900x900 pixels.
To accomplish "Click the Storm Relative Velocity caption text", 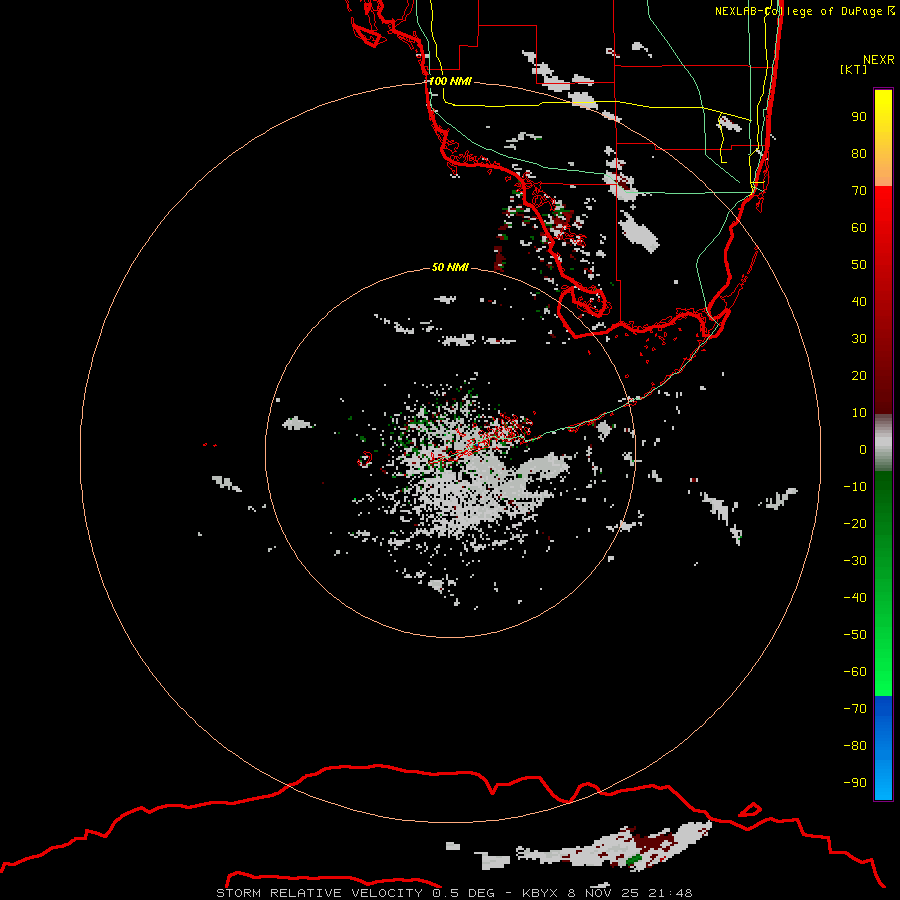I will pos(454,893).
